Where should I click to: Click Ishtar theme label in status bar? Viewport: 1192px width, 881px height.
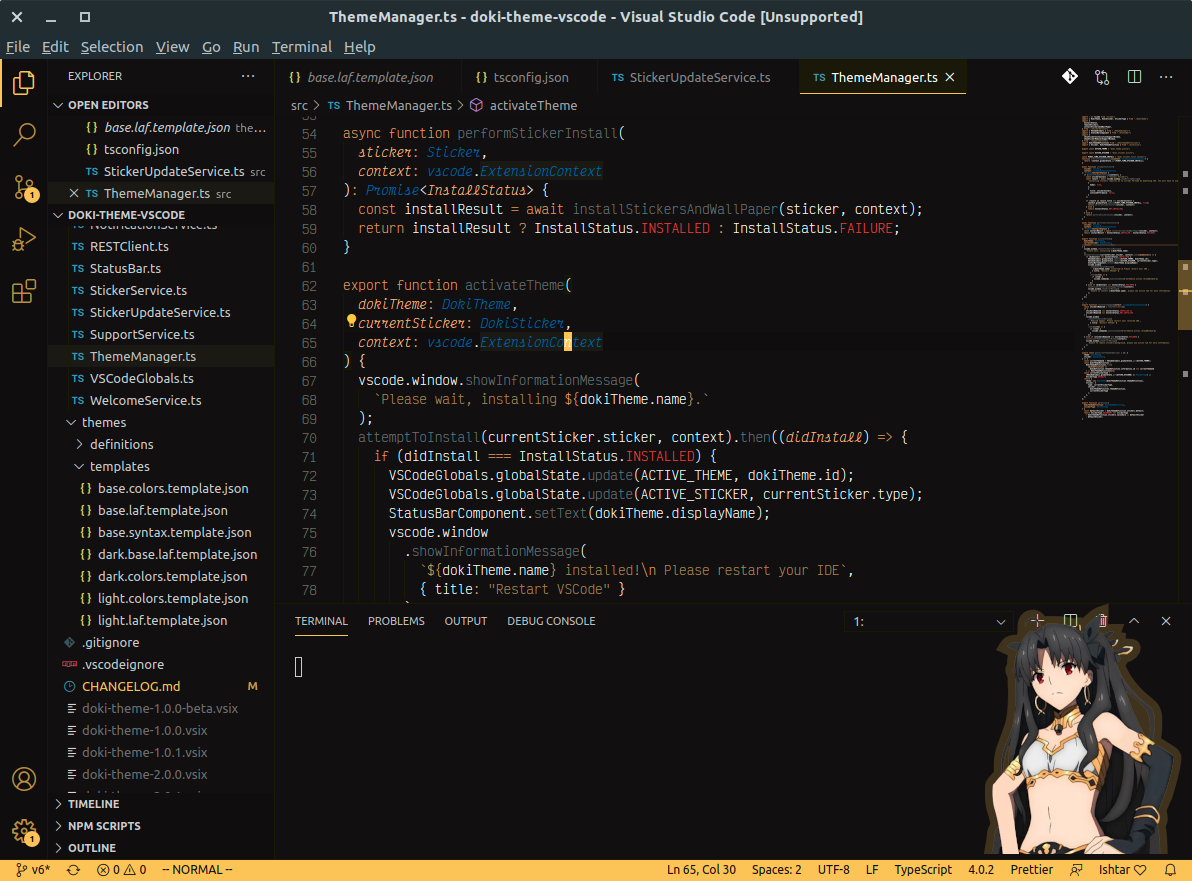[1122, 870]
